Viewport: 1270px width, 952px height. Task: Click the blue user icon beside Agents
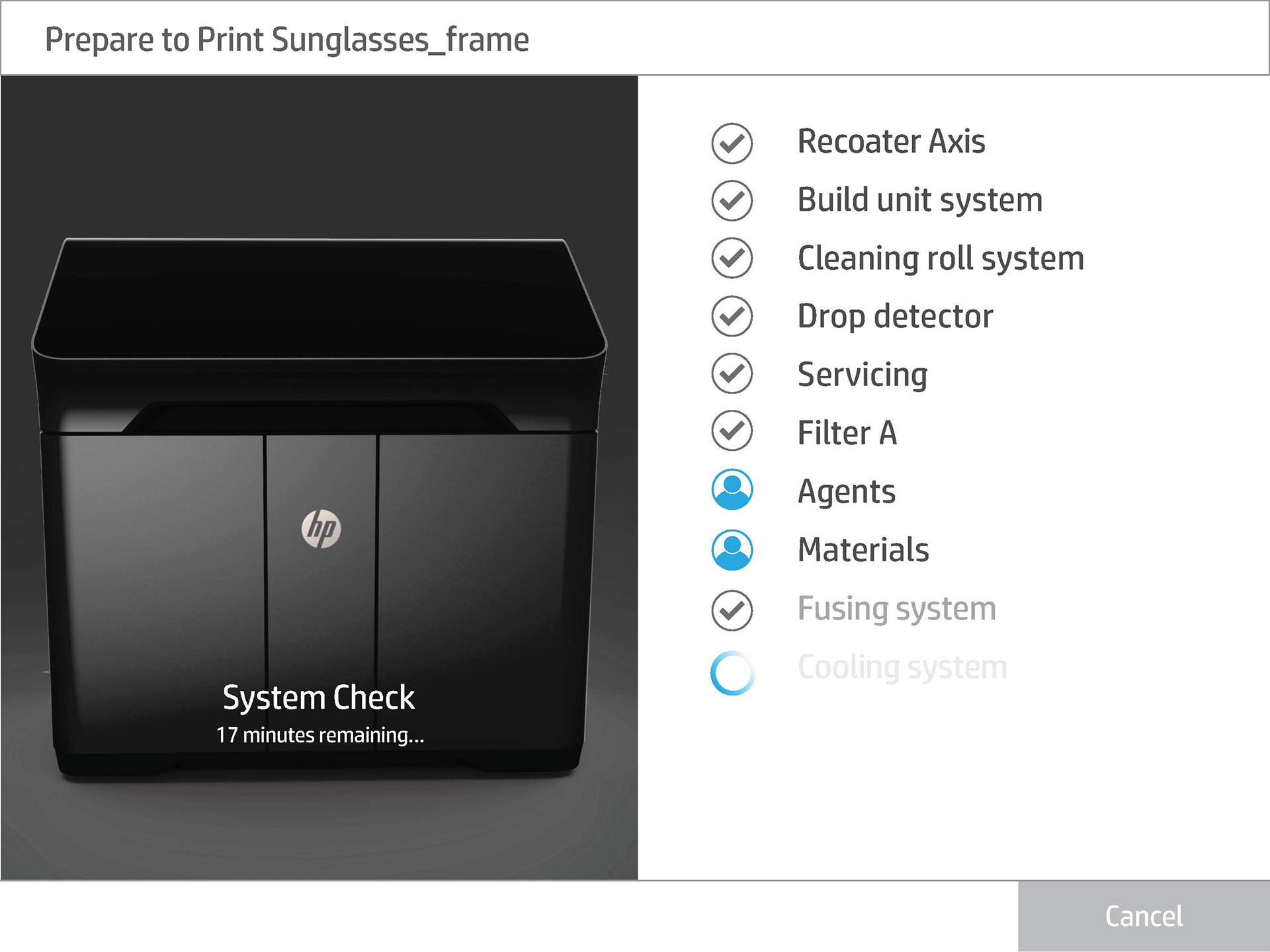(732, 490)
